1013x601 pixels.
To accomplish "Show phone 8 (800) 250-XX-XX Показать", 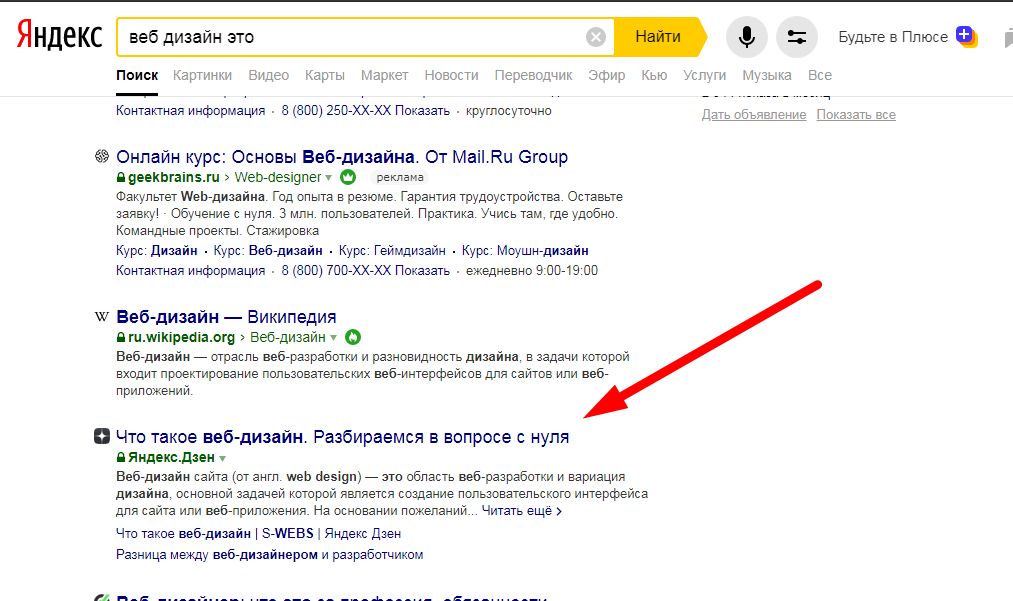I will coord(366,111).
